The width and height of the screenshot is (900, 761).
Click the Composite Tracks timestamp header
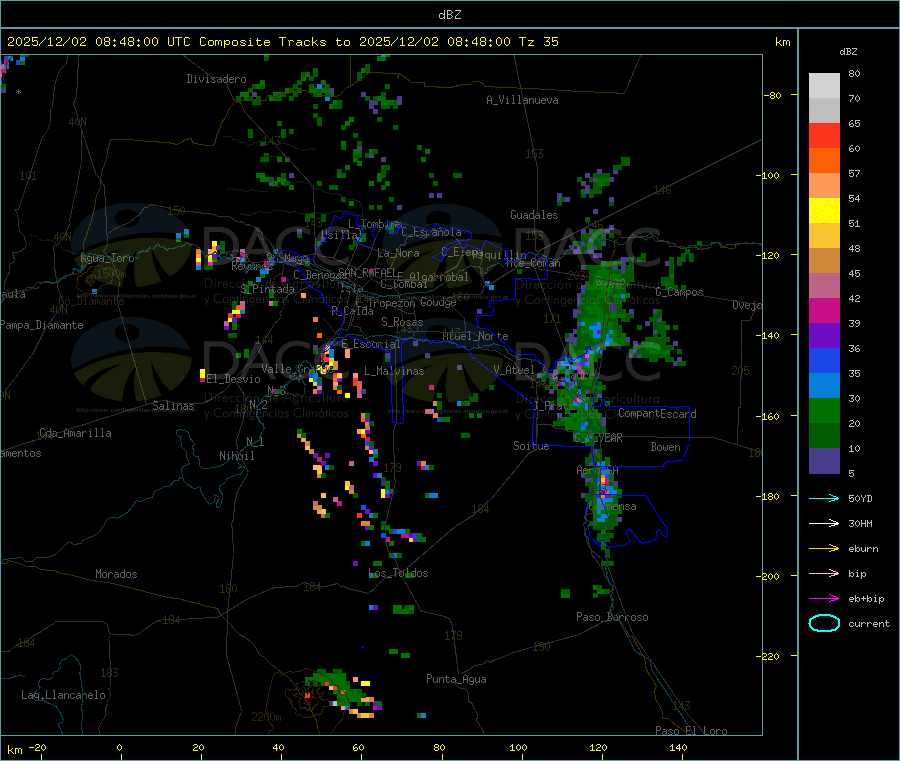pos(282,42)
